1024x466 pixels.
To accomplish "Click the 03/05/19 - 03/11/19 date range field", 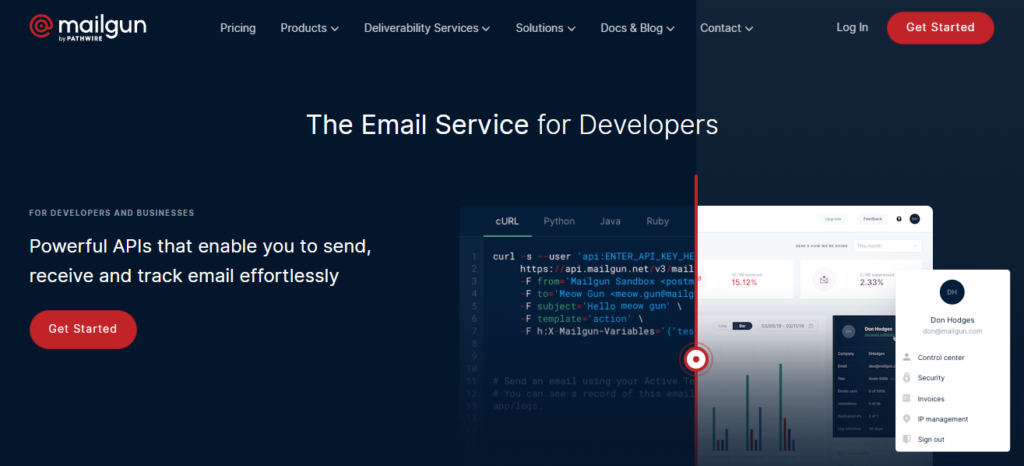I will [786, 326].
